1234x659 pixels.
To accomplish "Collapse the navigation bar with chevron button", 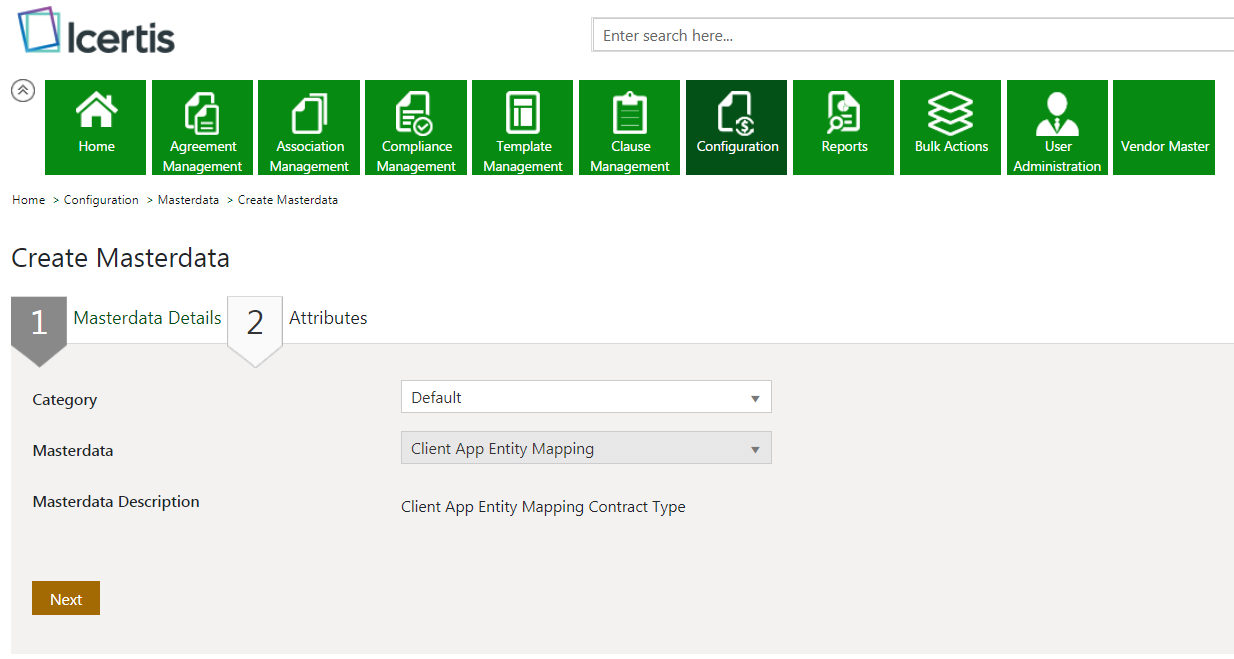I will click(x=23, y=91).
